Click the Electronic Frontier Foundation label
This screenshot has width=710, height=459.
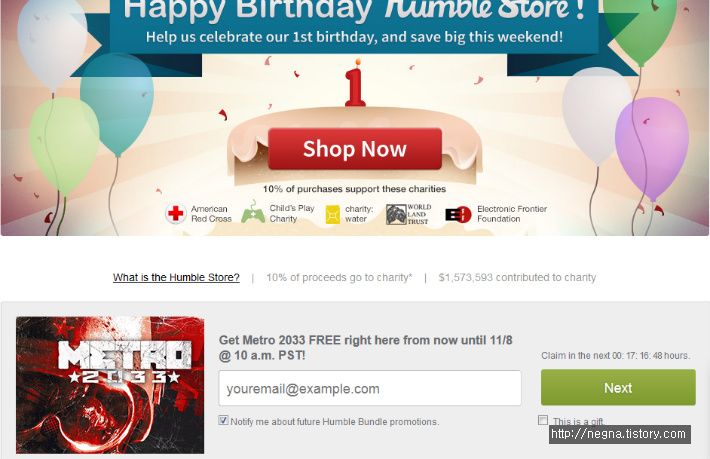tap(512, 214)
